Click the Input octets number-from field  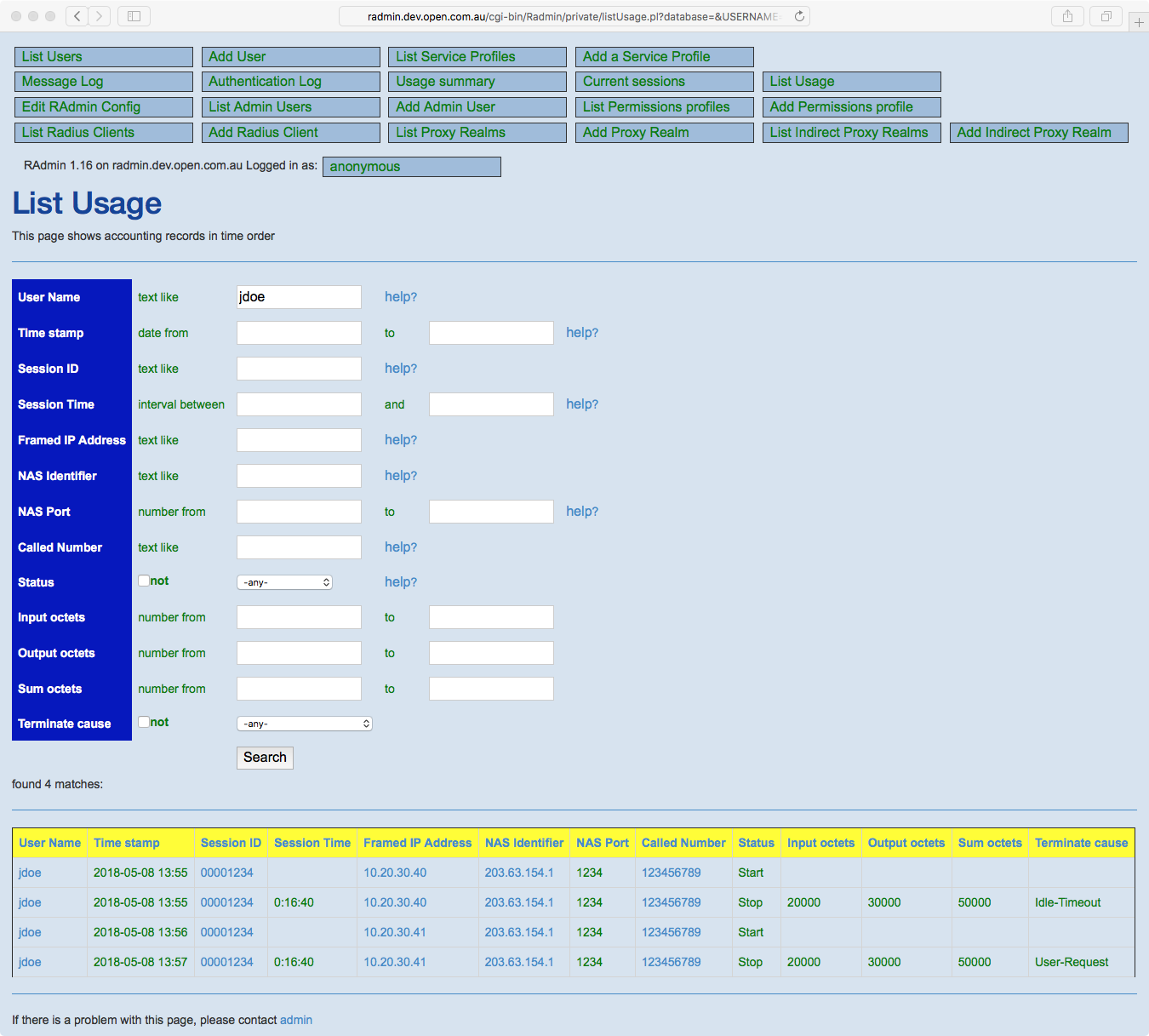pos(299,617)
